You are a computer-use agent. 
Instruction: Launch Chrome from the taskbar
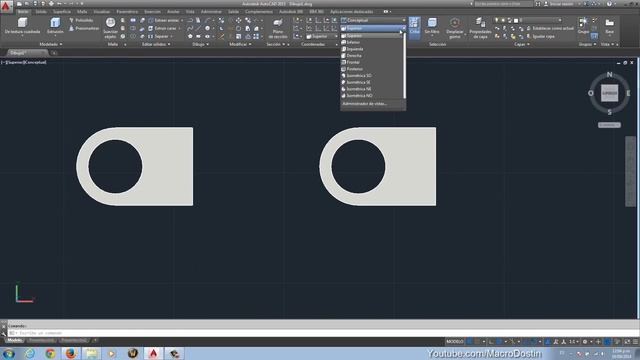pos(50,353)
